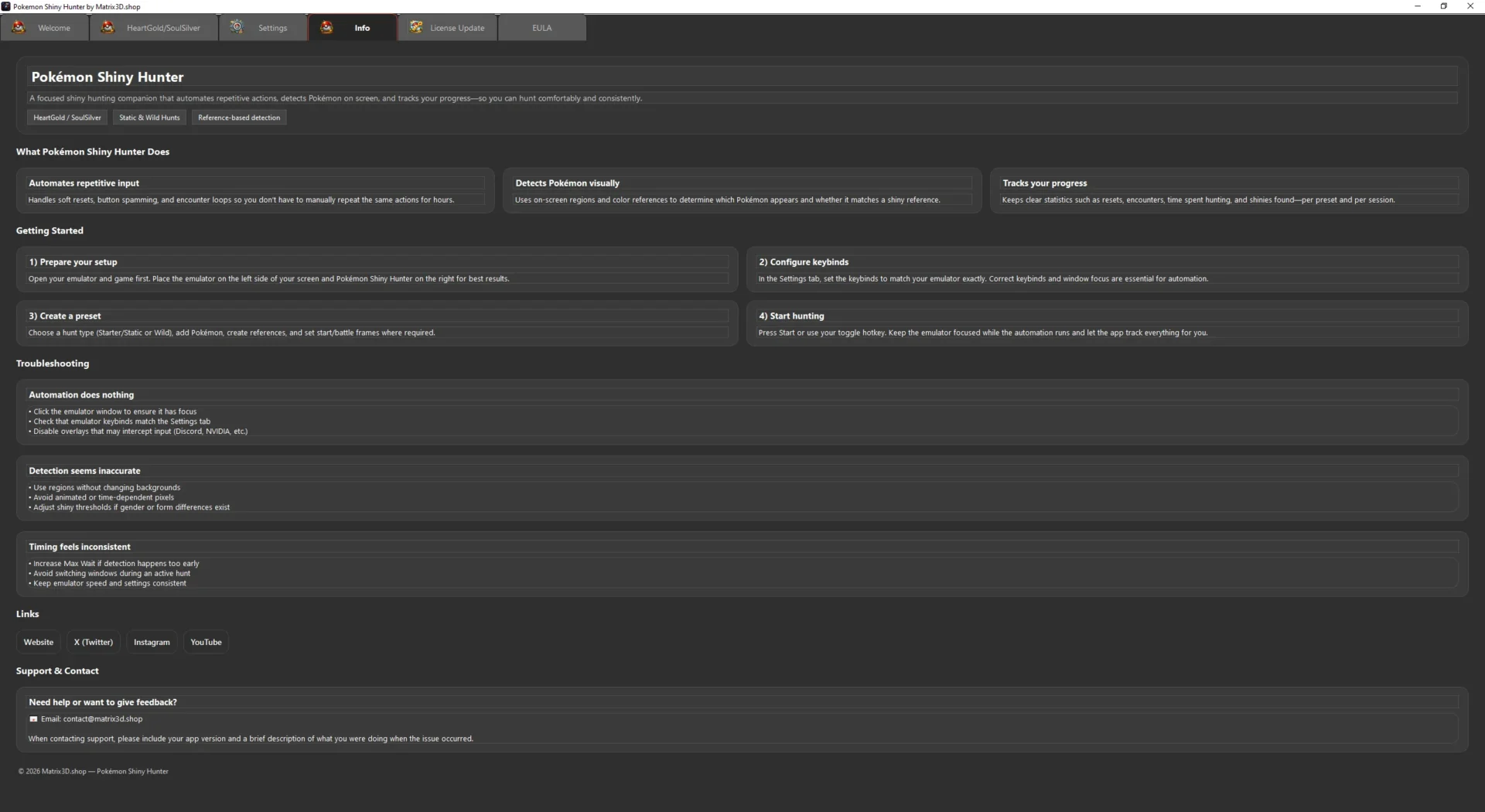Restore down the application window
This screenshot has height=812, width=1485.
pyautogui.click(x=1443, y=6)
